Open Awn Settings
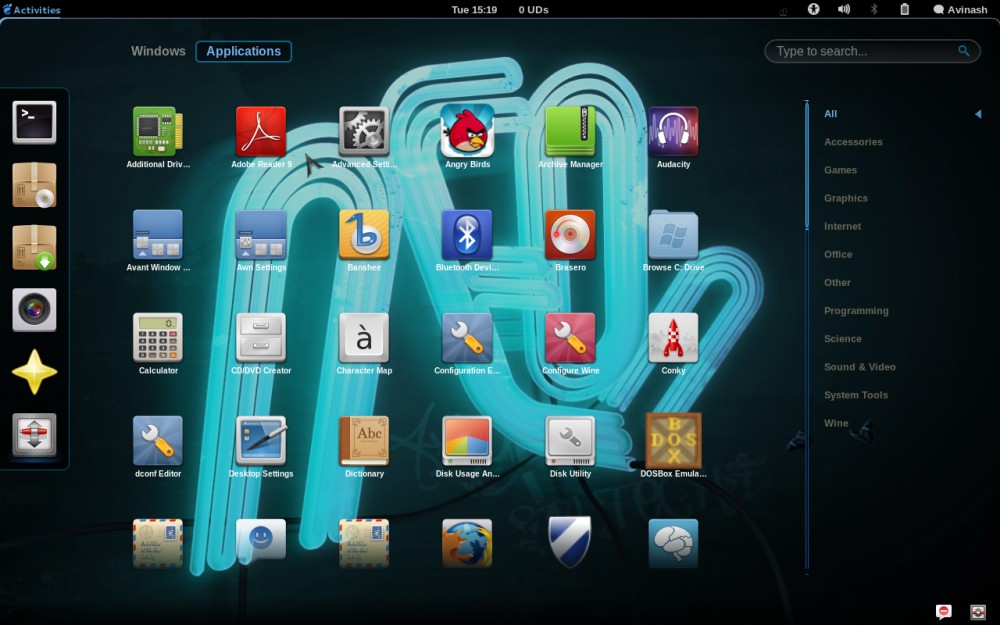1000x625 pixels. (x=261, y=235)
